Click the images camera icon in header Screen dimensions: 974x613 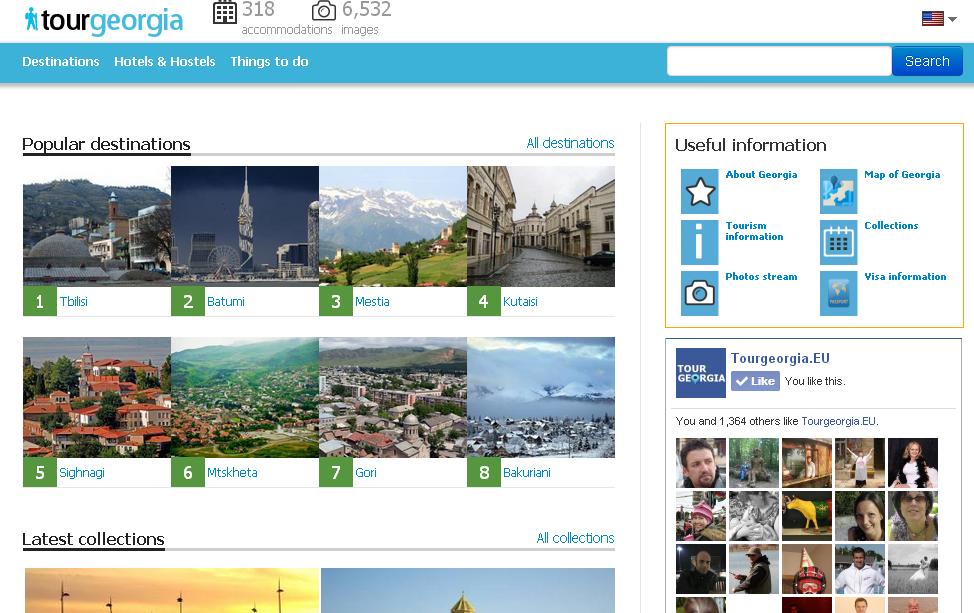(324, 11)
